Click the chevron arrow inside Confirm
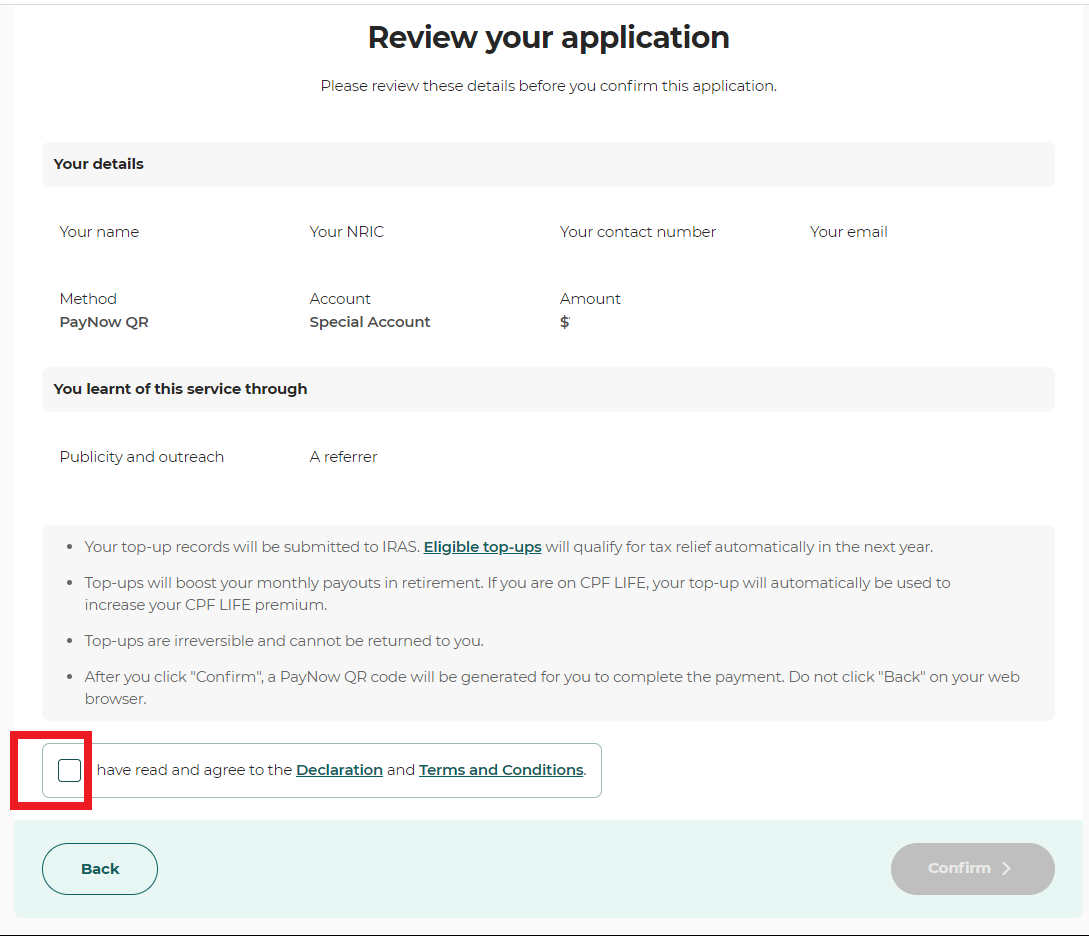This screenshot has width=1089, height=936. [x=1006, y=868]
